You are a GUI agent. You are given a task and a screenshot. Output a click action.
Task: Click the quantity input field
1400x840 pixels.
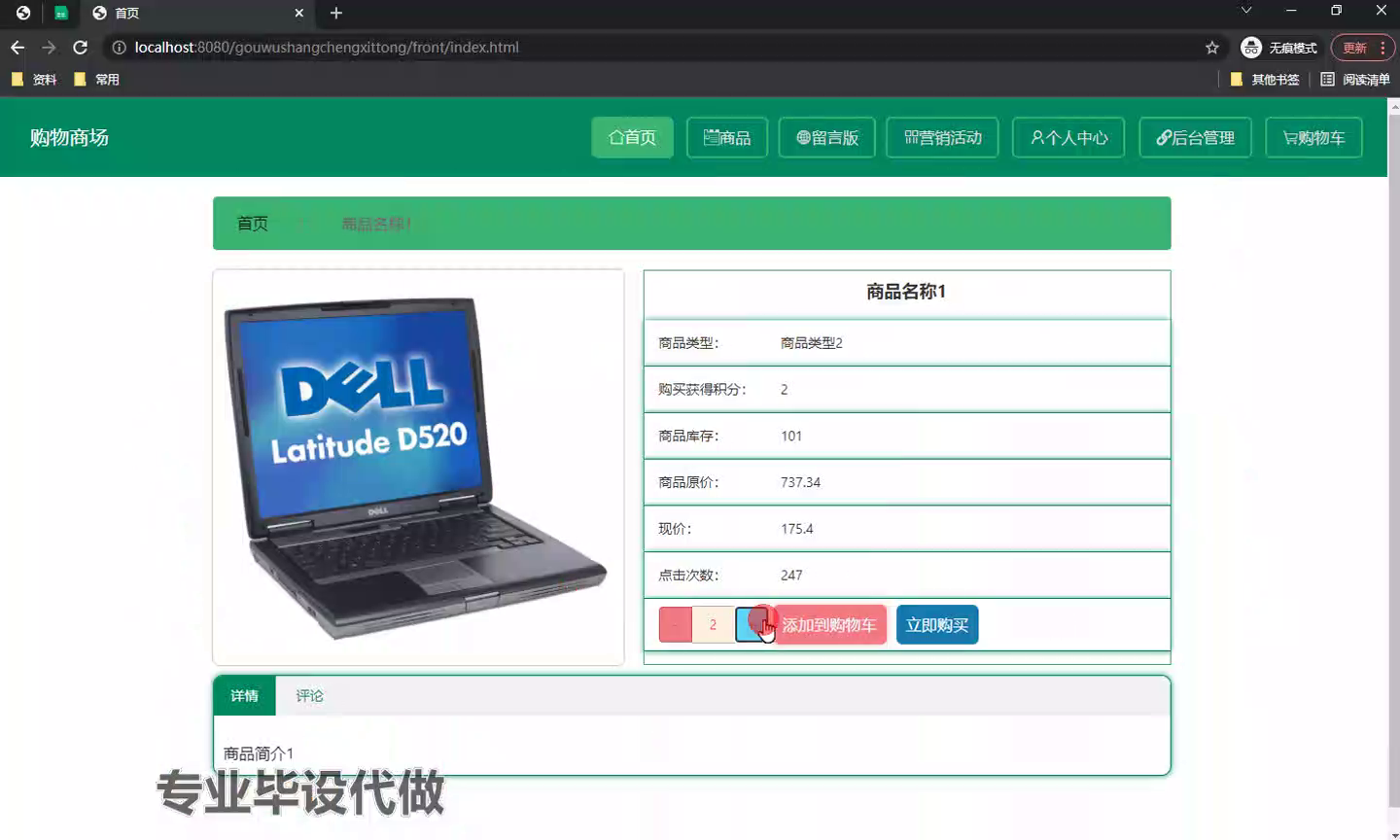(713, 625)
